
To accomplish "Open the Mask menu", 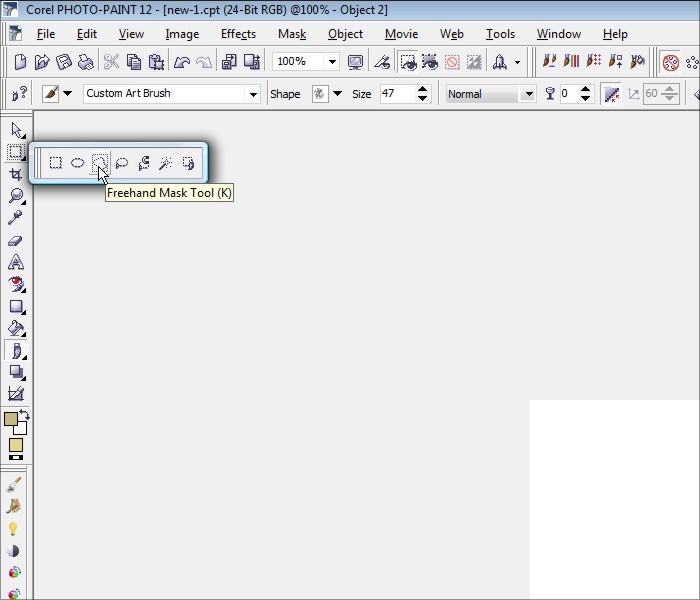I will coord(292,34).
